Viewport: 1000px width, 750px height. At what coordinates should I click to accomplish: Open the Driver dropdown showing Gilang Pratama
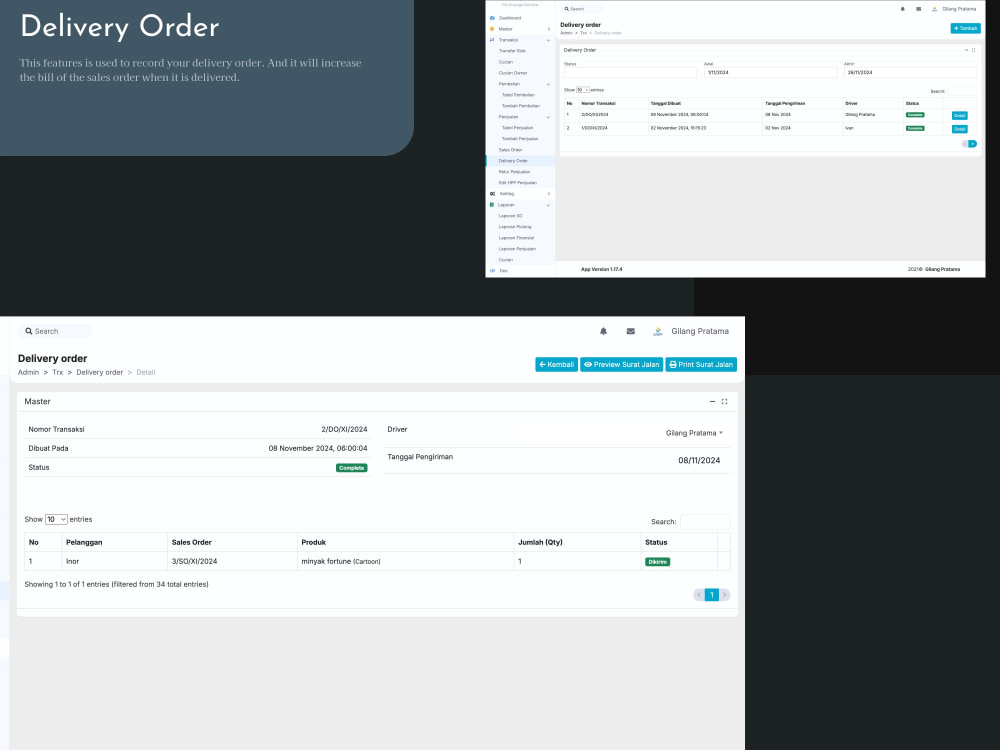[x=694, y=433]
